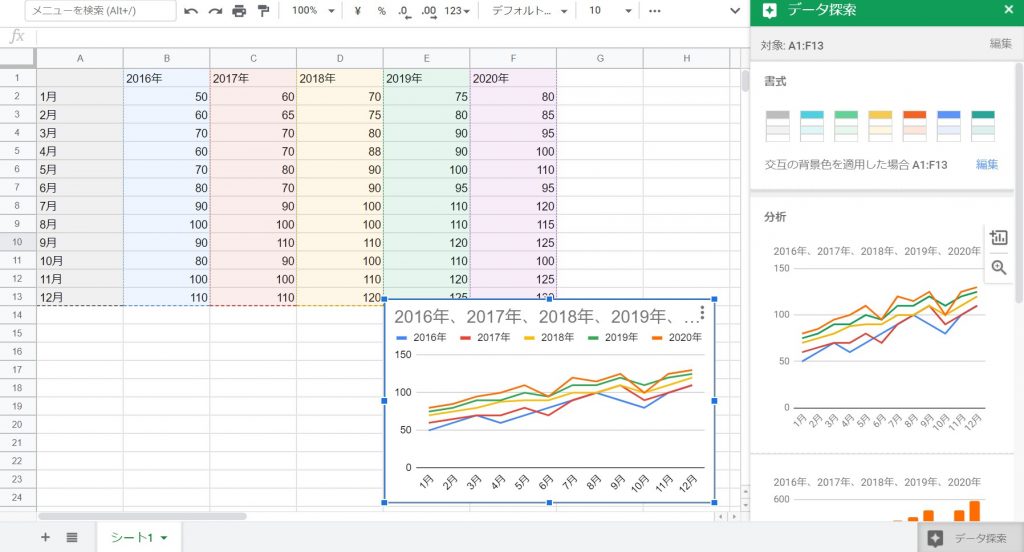Open the chart three-dot options menu
Viewport: 1024px width, 552px height.
(x=702, y=313)
